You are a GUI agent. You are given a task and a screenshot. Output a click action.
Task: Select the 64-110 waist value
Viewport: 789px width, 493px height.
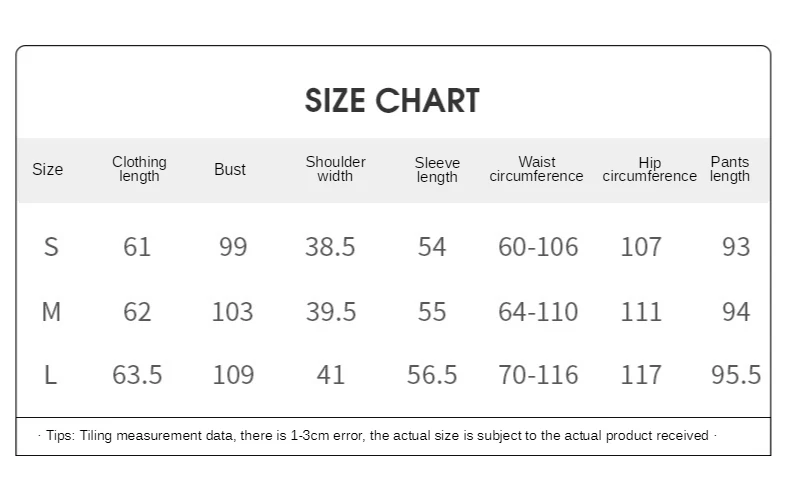(x=538, y=312)
